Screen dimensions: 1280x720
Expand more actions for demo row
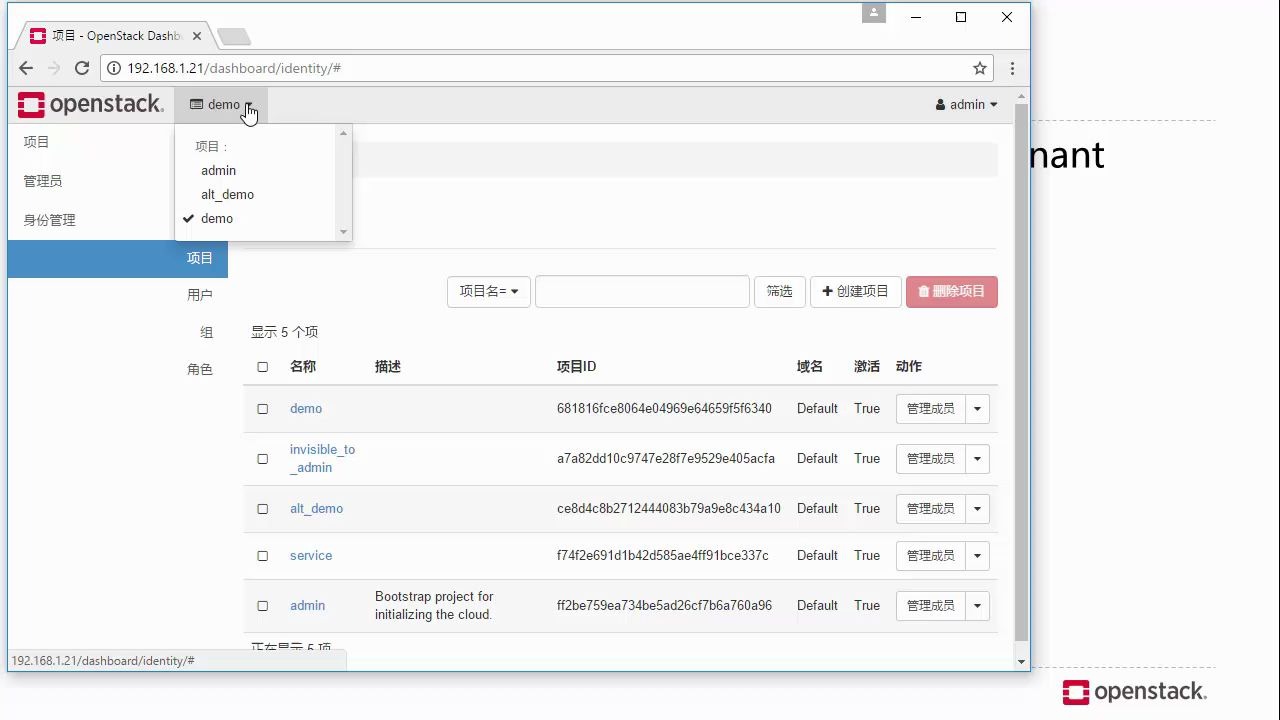pyautogui.click(x=977, y=408)
